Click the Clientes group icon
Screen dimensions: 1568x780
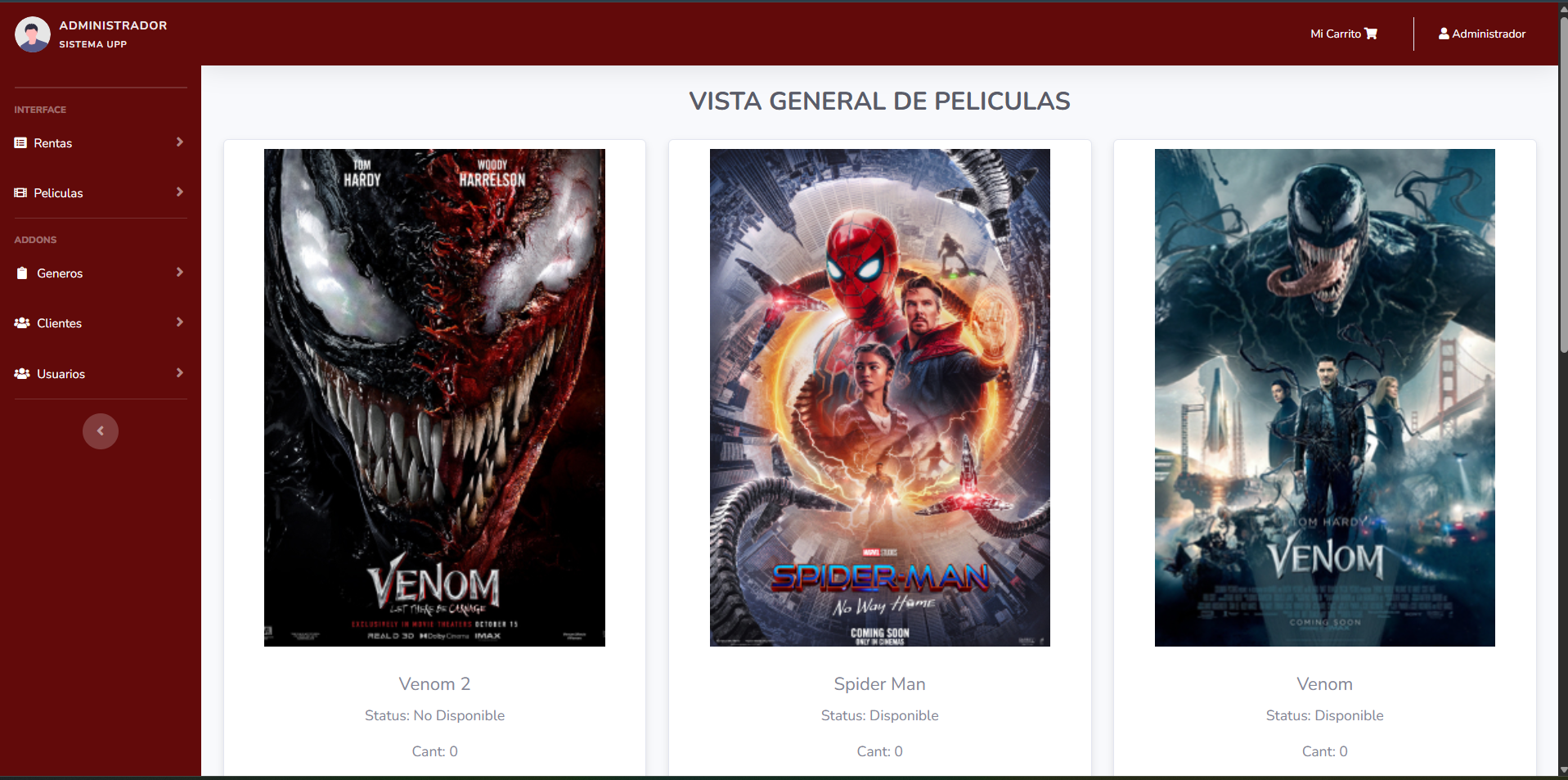[x=22, y=323]
